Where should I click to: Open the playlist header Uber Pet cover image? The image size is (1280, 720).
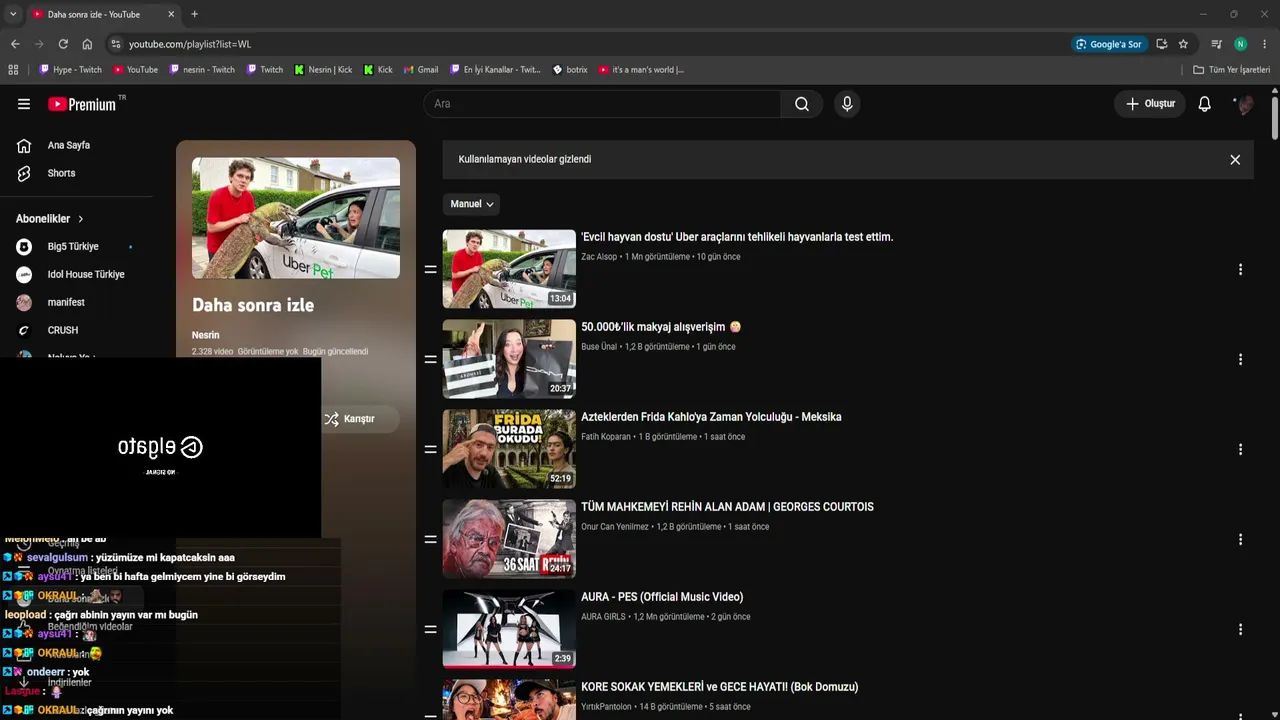pos(296,218)
